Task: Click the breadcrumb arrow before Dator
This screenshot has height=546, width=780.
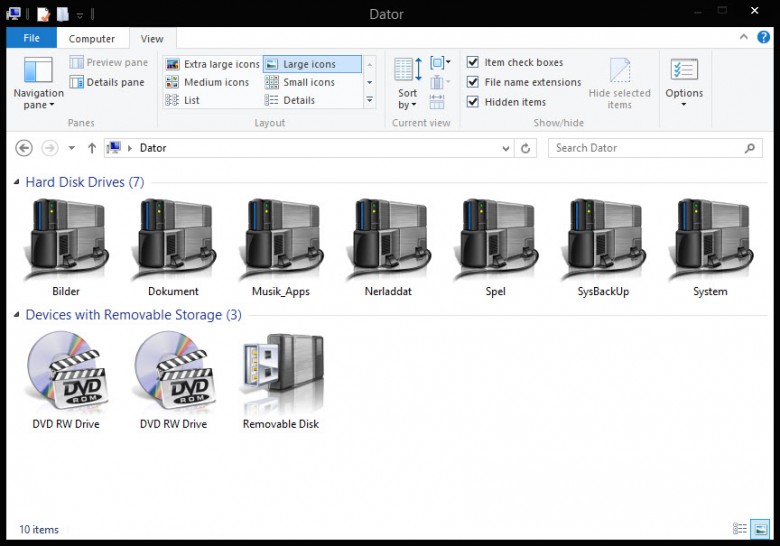Action: 129,148
